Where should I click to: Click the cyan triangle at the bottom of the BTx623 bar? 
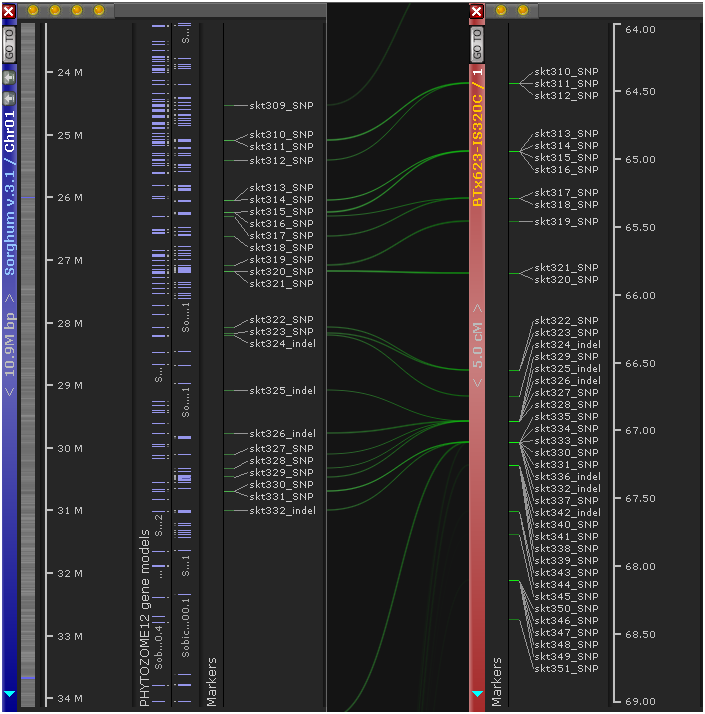pos(477,693)
